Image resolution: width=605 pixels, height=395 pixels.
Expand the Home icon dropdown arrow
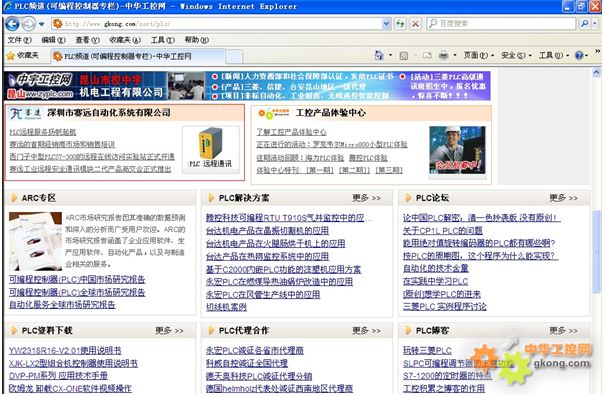click(390, 56)
